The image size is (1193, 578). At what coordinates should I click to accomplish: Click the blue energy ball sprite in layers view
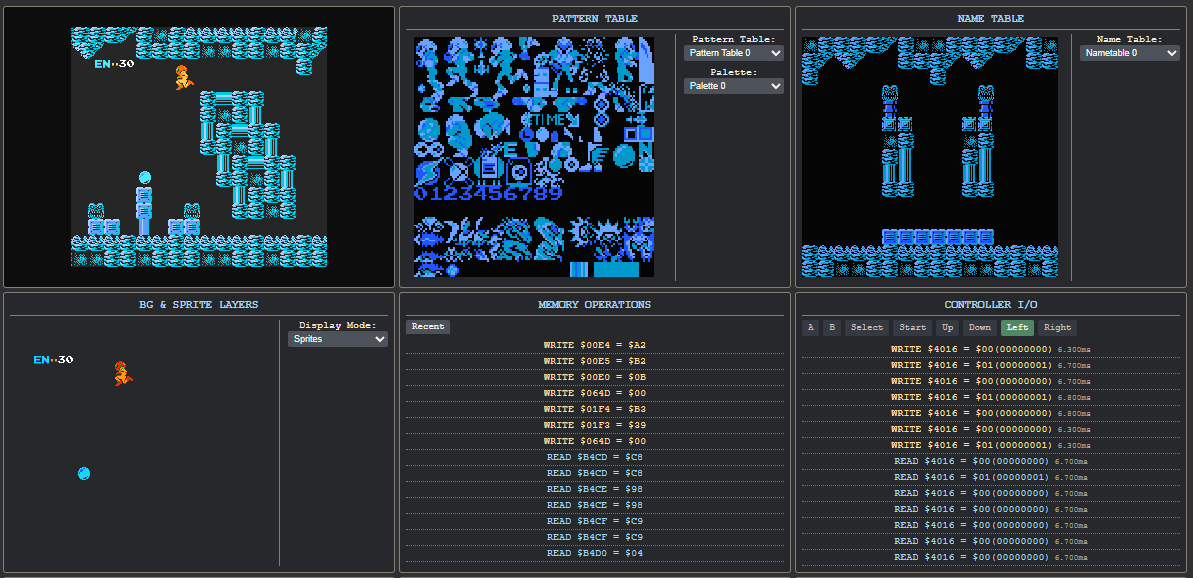(84, 473)
